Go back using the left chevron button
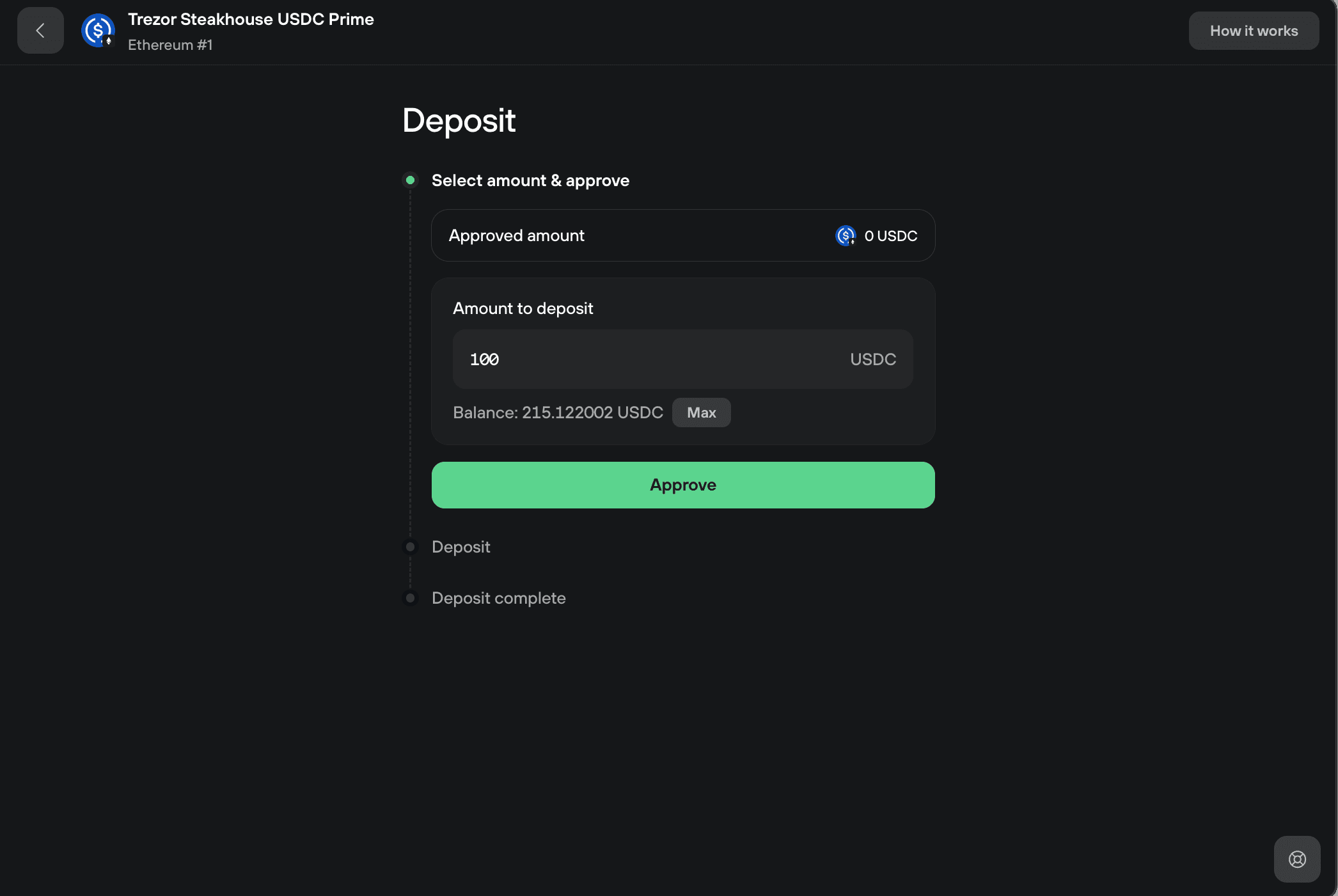Viewport: 1338px width, 896px height. 40,30
